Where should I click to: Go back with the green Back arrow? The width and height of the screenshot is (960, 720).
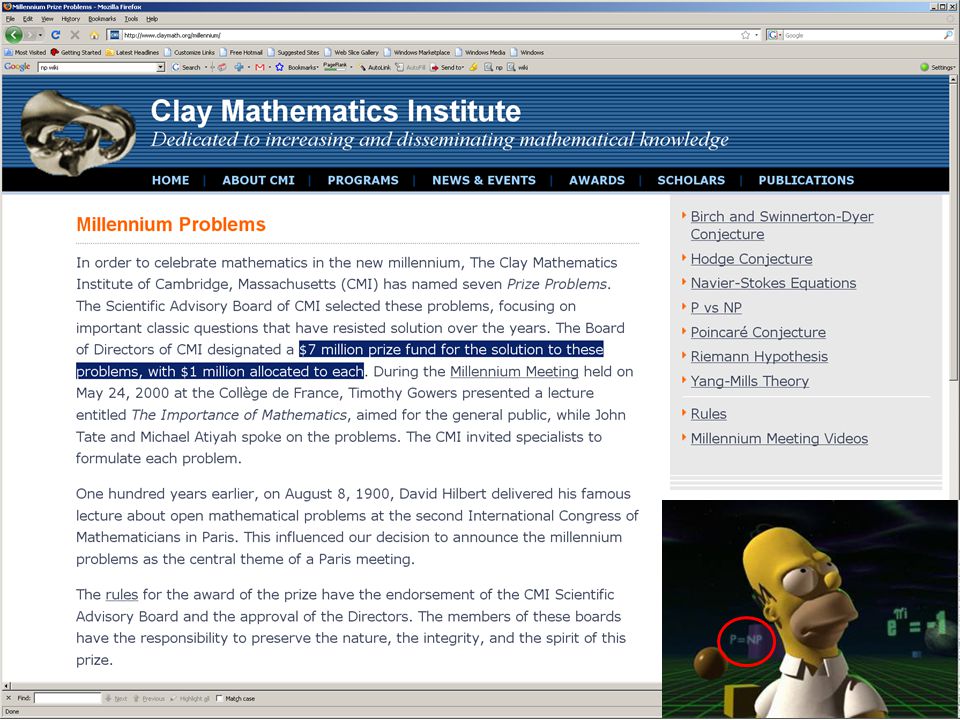pos(13,35)
